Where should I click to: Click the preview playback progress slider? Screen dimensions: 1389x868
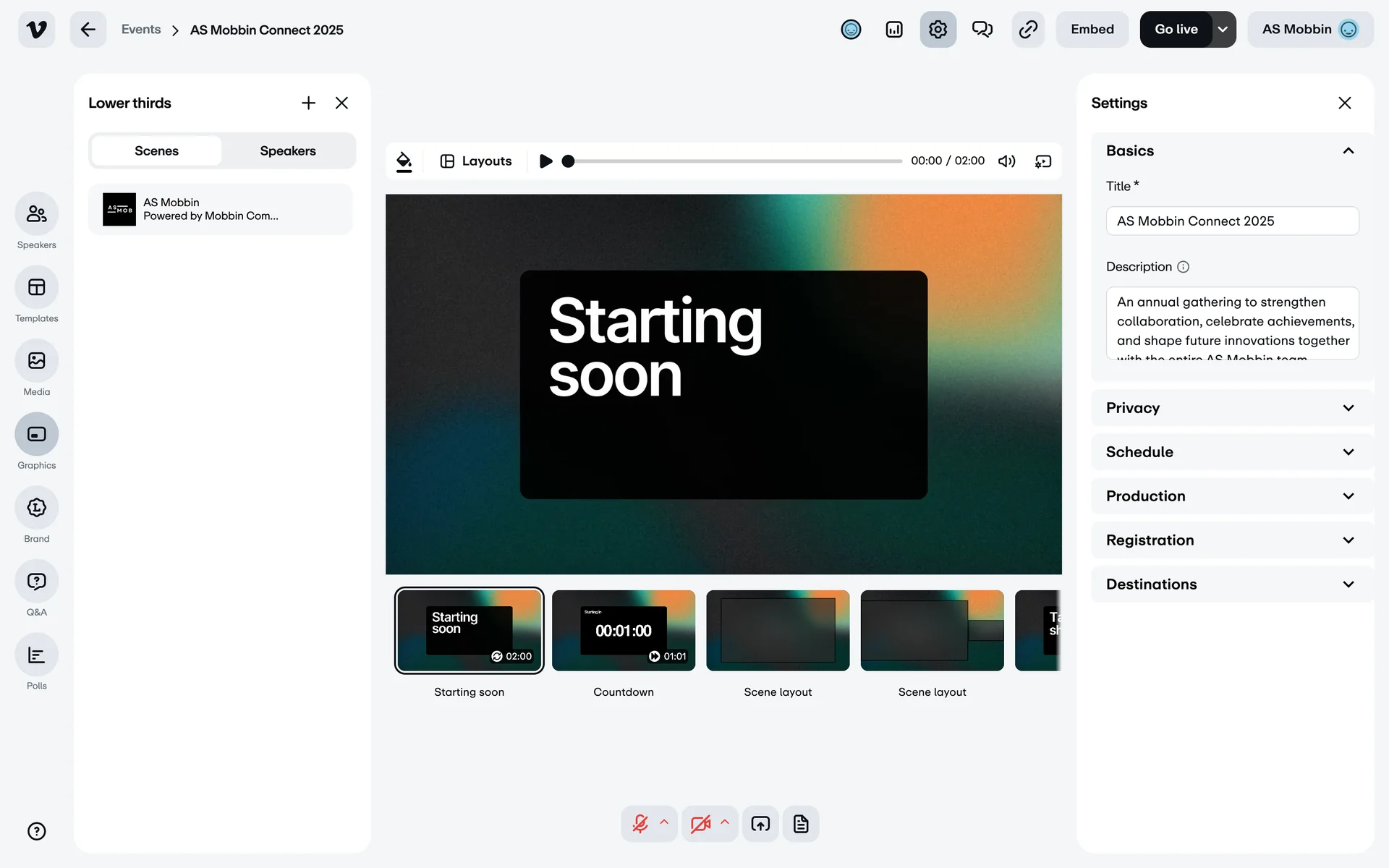coord(734,161)
